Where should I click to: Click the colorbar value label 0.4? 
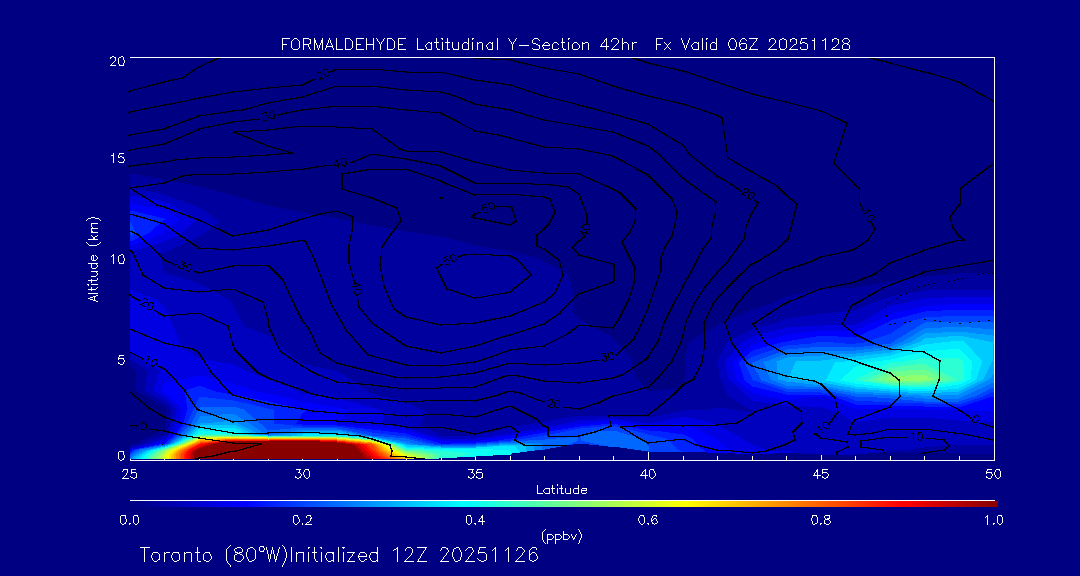(475, 521)
